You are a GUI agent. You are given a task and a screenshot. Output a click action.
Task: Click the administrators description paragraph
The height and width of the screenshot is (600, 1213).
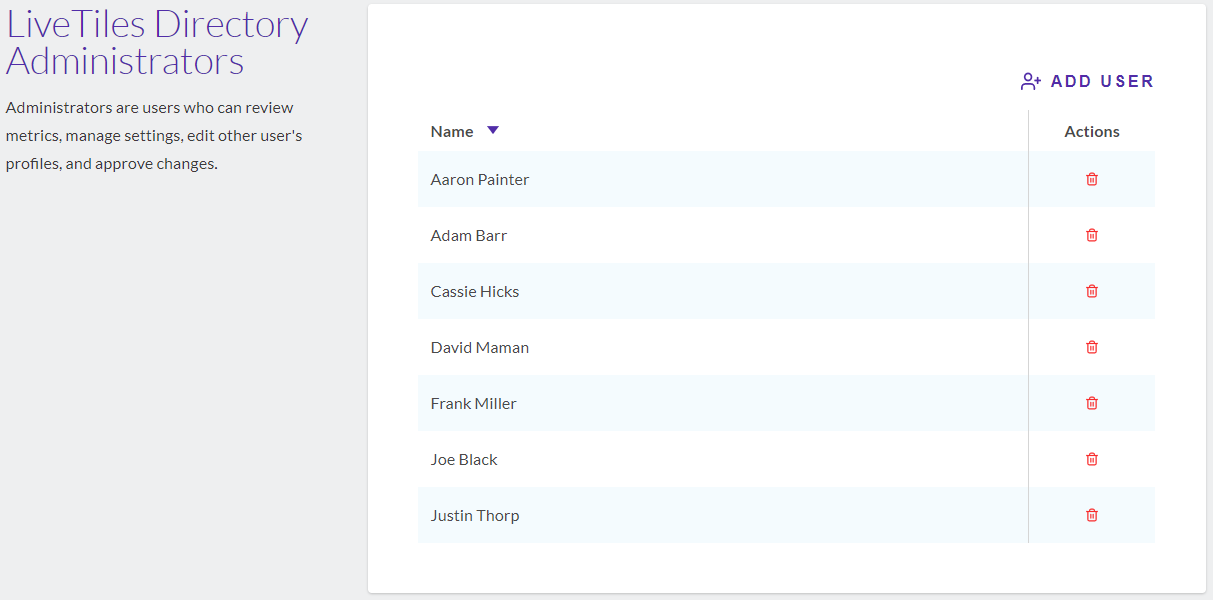click(x=154, y=136)
